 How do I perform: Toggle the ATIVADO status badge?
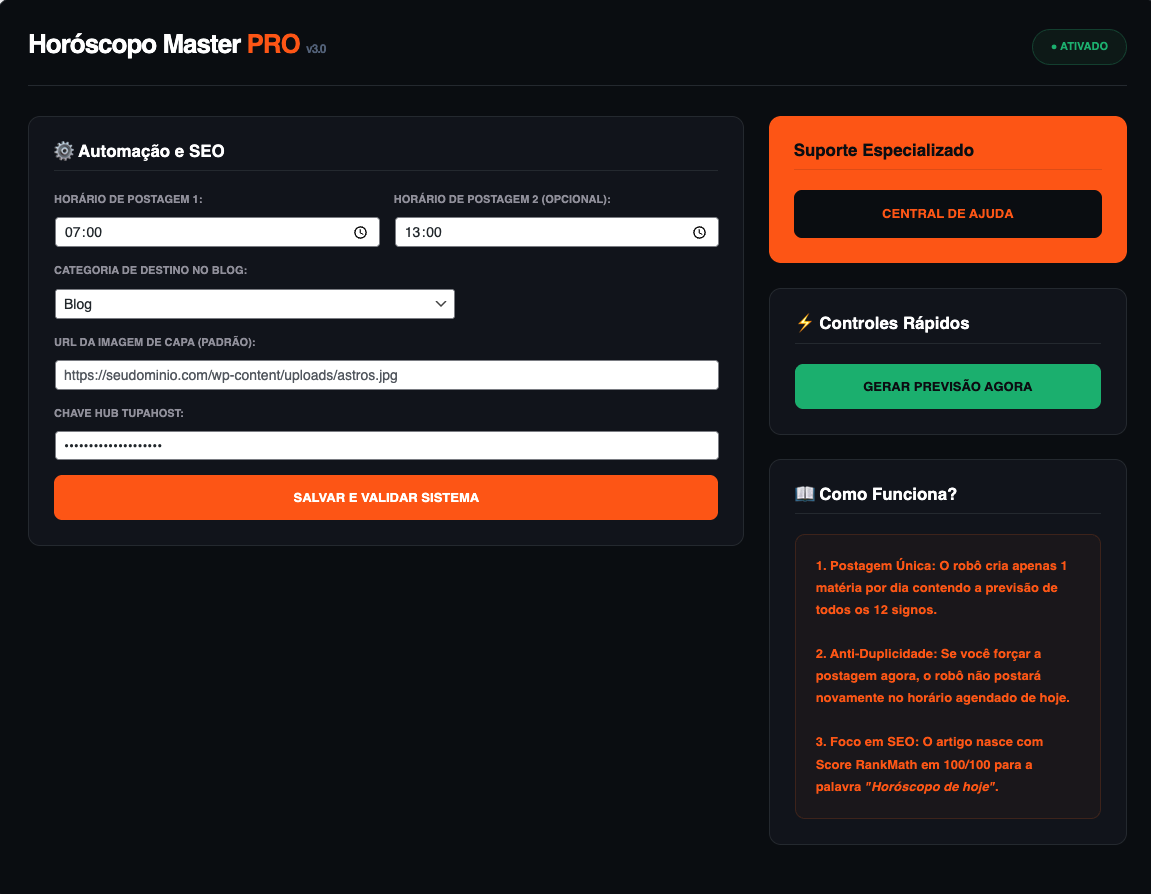(1079, 46)
